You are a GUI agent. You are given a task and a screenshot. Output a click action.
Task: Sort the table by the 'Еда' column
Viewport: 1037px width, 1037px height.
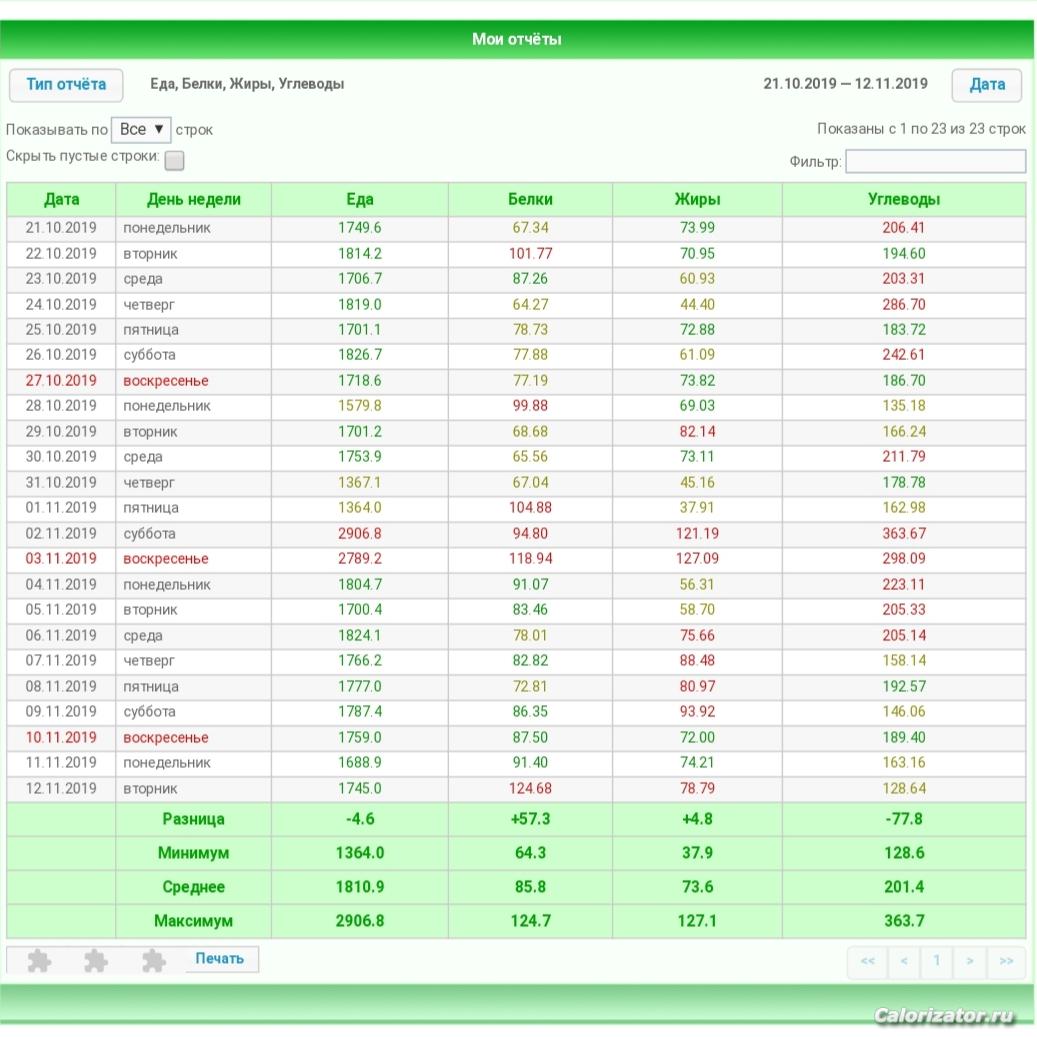click(359, 198)
